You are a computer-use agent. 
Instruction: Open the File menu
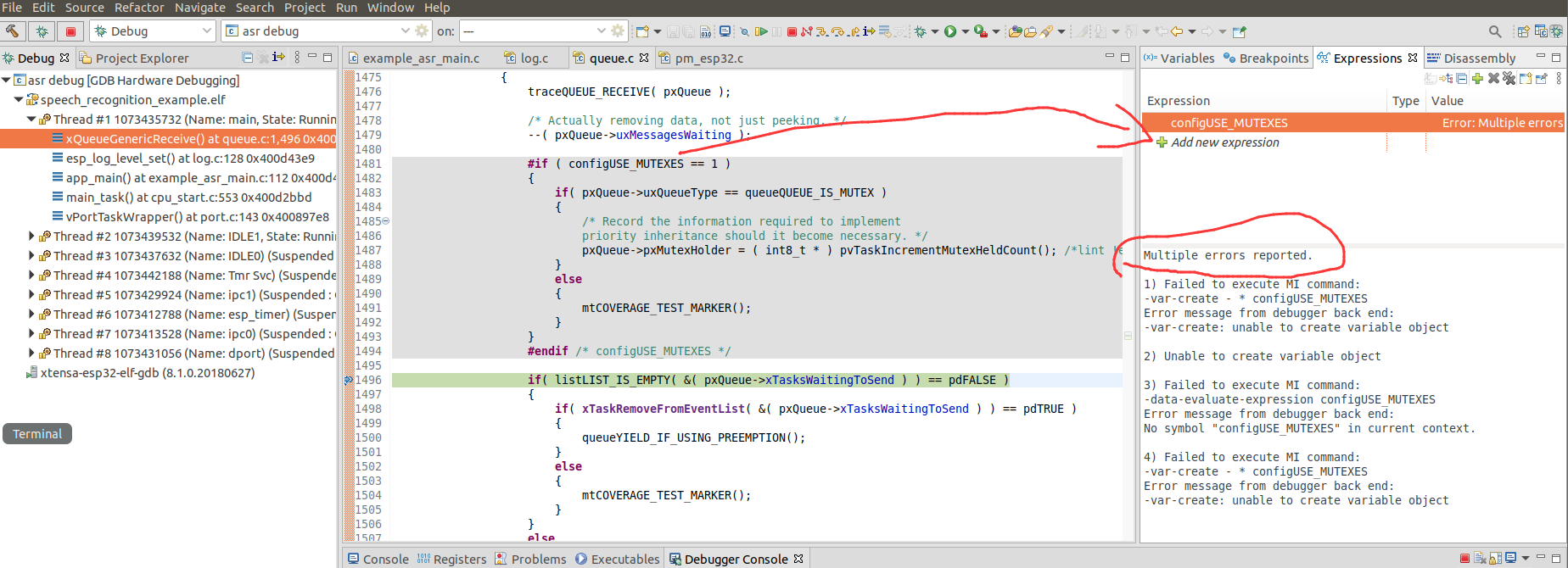click(x=12, y=8)
